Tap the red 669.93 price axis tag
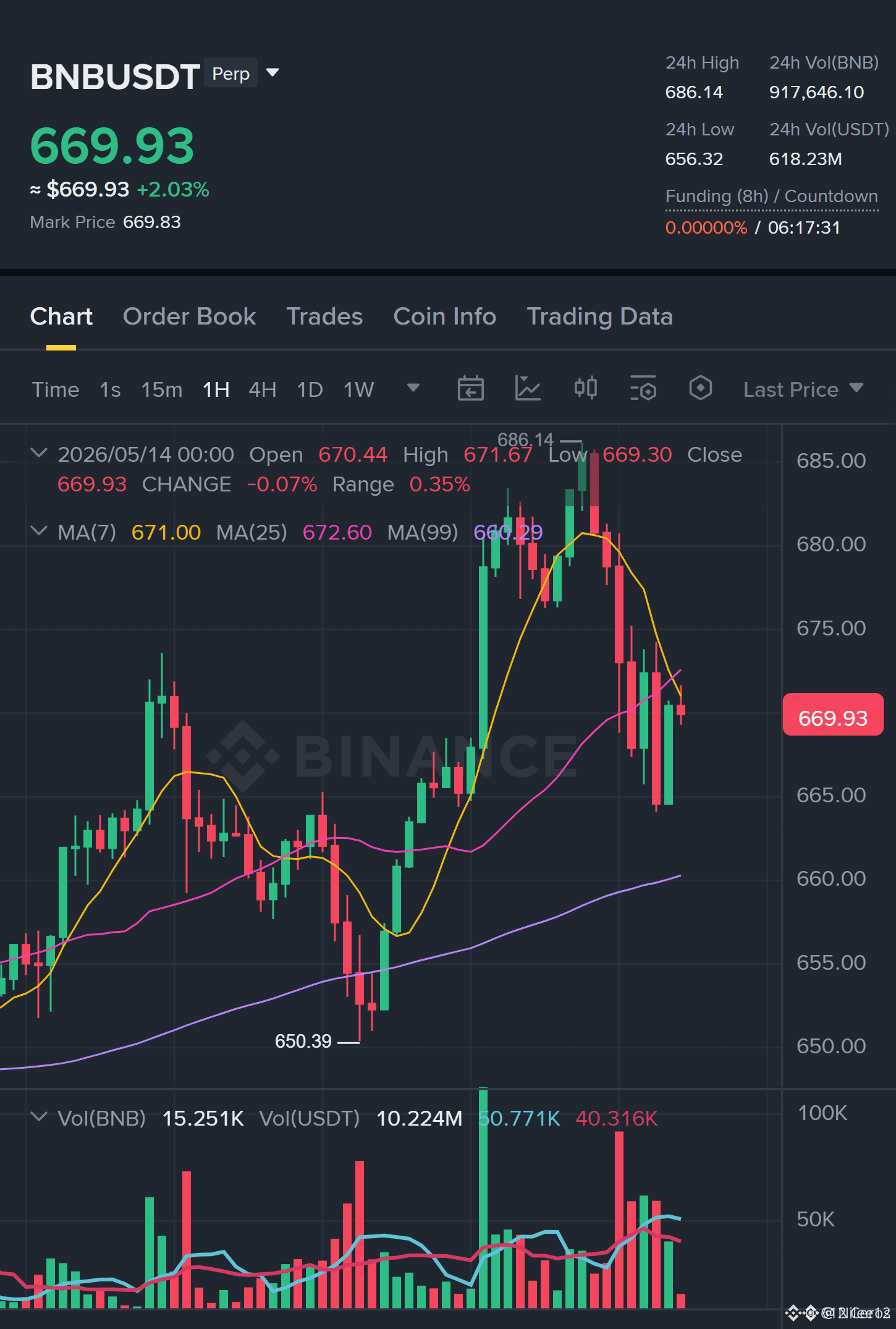896x1329 pixels. coord(832,715)
